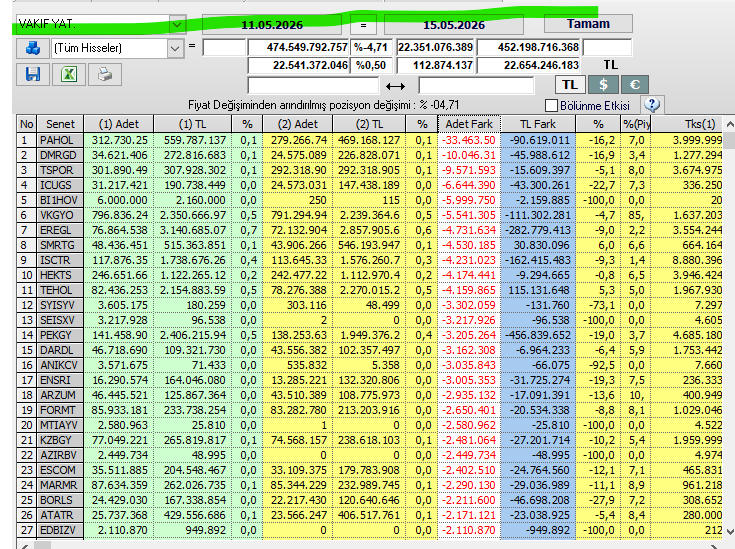735x549 pixels.
Task: Select the MARMR stock cell
Action: pyautogui.click(x=60, y=485)
